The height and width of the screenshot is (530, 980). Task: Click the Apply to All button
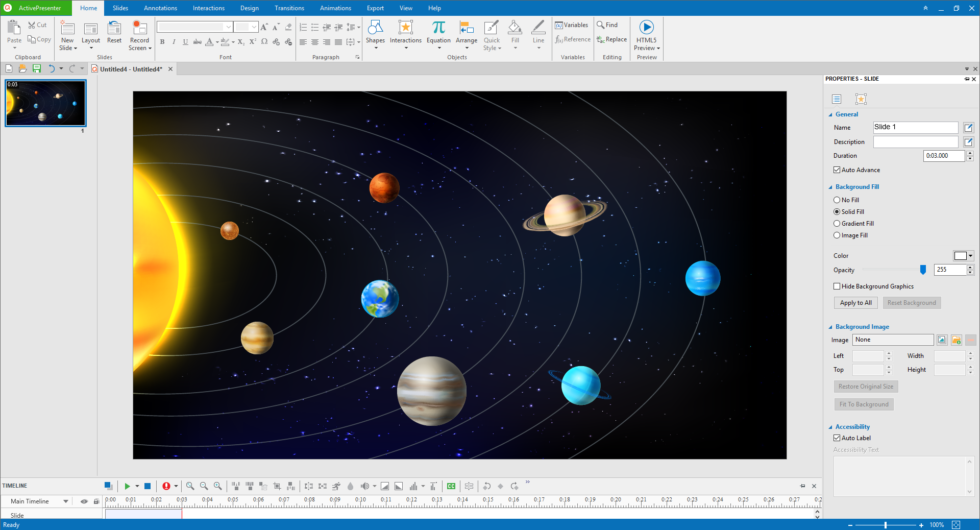coord(855,302)
